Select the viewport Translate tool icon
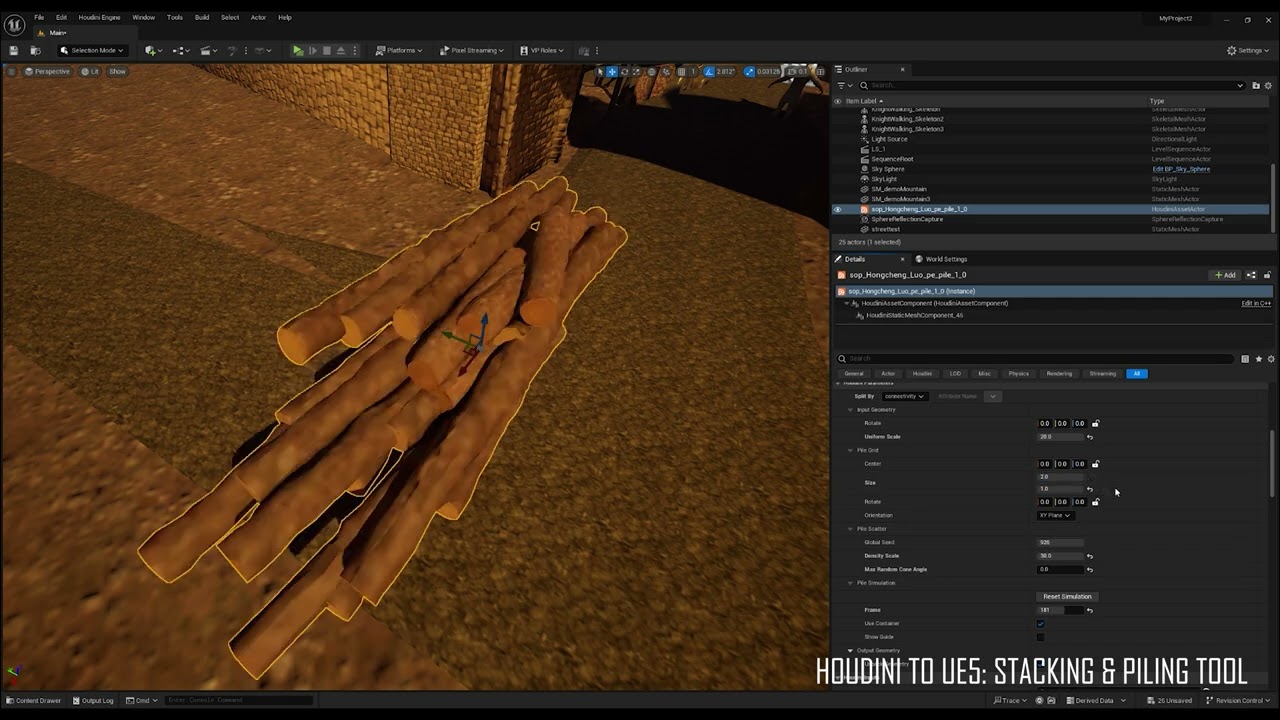 (x=612, y=71)
